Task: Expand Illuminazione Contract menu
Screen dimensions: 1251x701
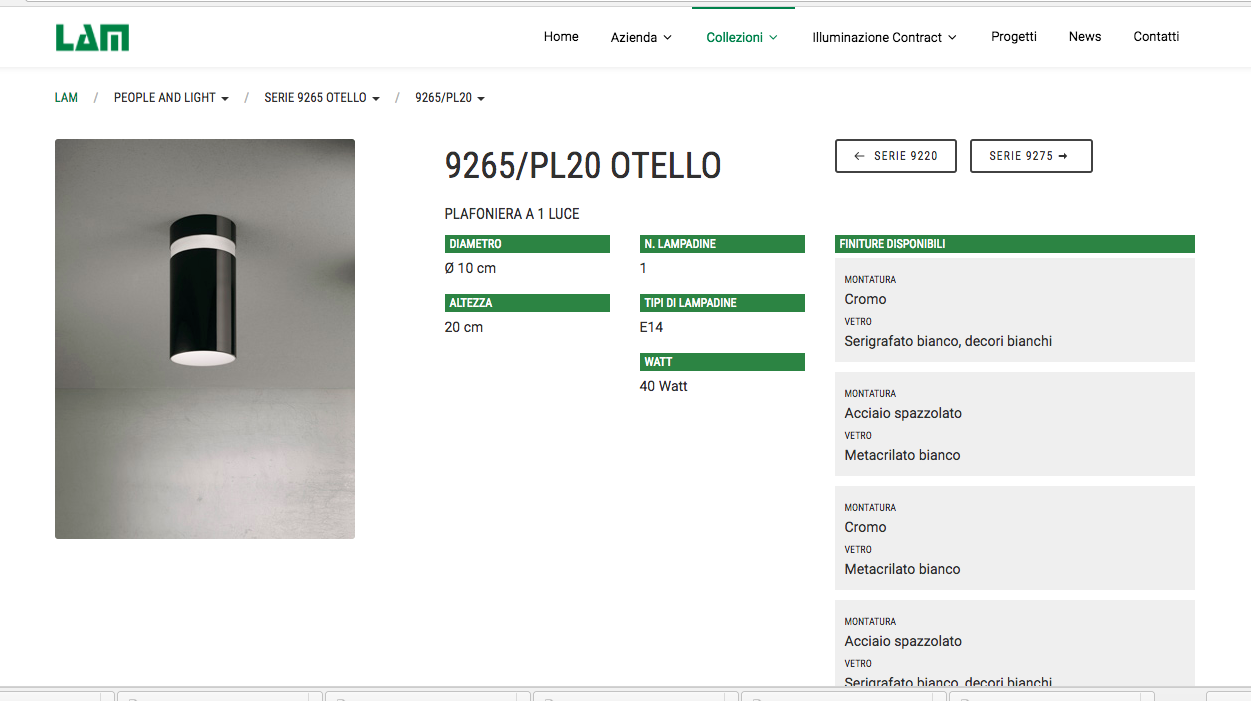Action: point(884,38)
